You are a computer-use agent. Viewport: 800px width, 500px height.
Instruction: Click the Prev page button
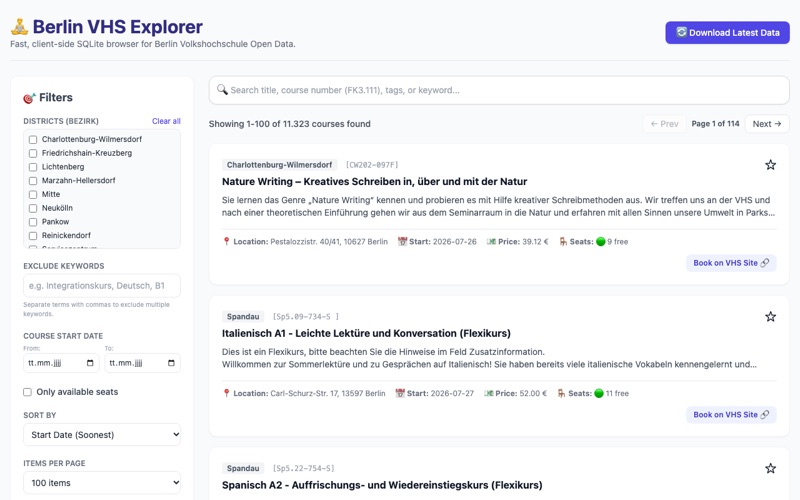coord(664,123)
